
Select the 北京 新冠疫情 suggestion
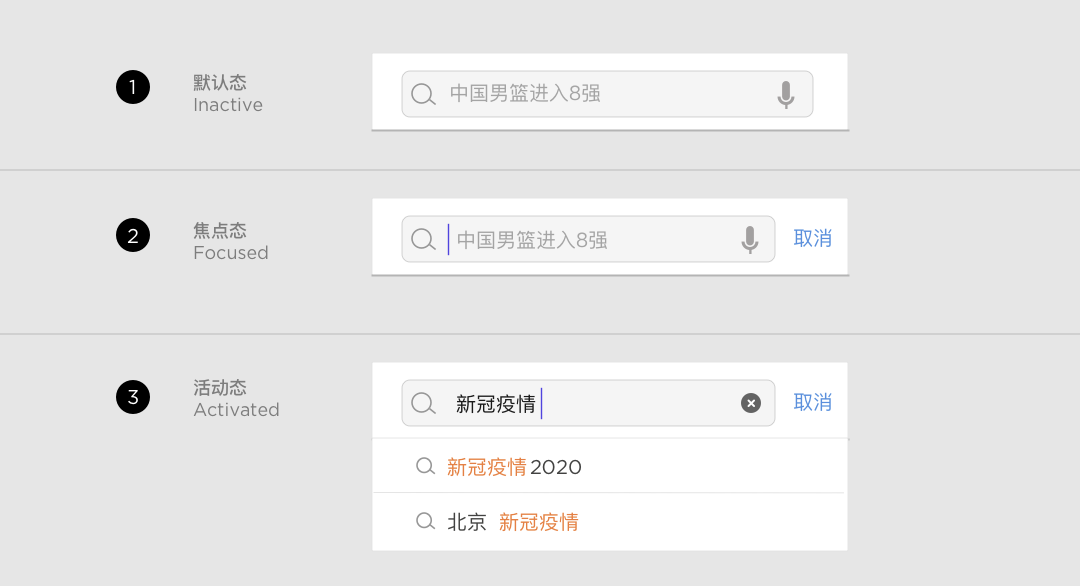pos(610,521)
